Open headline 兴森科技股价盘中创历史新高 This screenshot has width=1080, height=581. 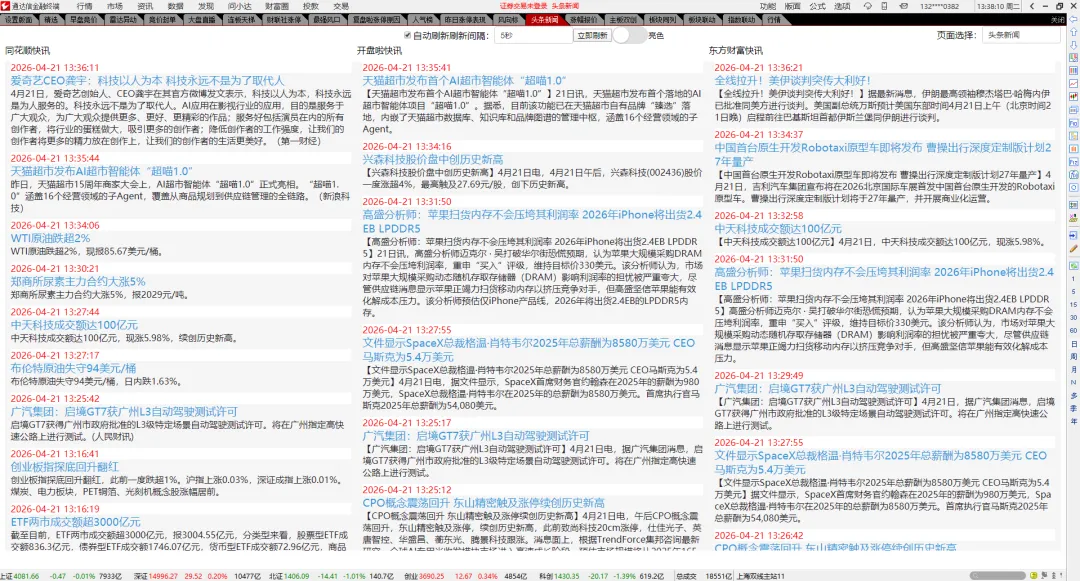(x=433, y=159)
